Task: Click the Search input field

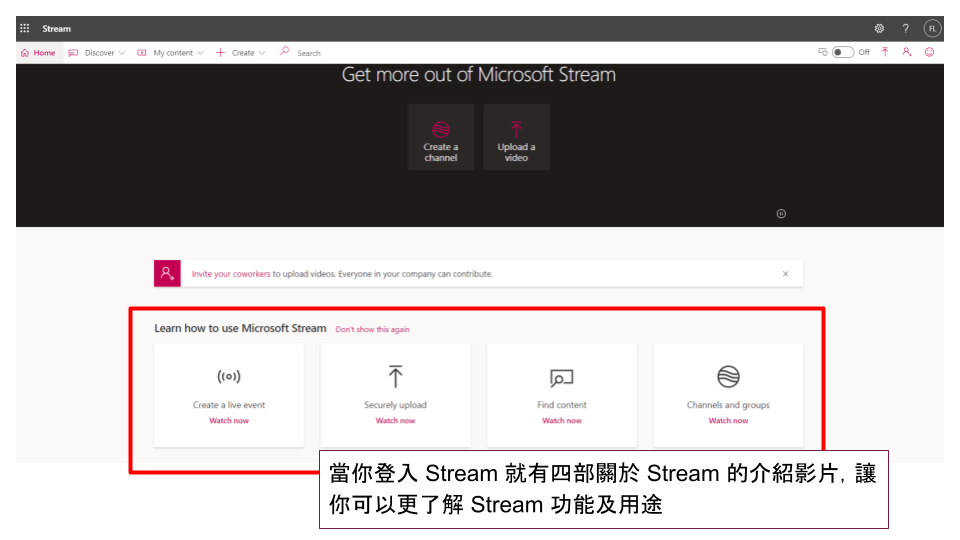Action: pyautogui.click(x=309, y=53)
